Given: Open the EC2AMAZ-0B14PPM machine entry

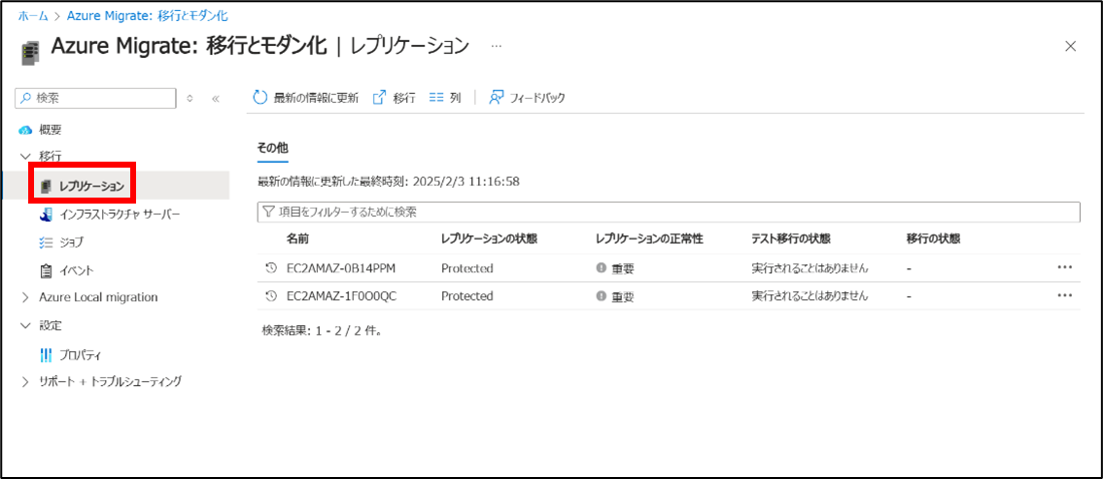Looking at the screenshot, I should [x=342, y=268].
